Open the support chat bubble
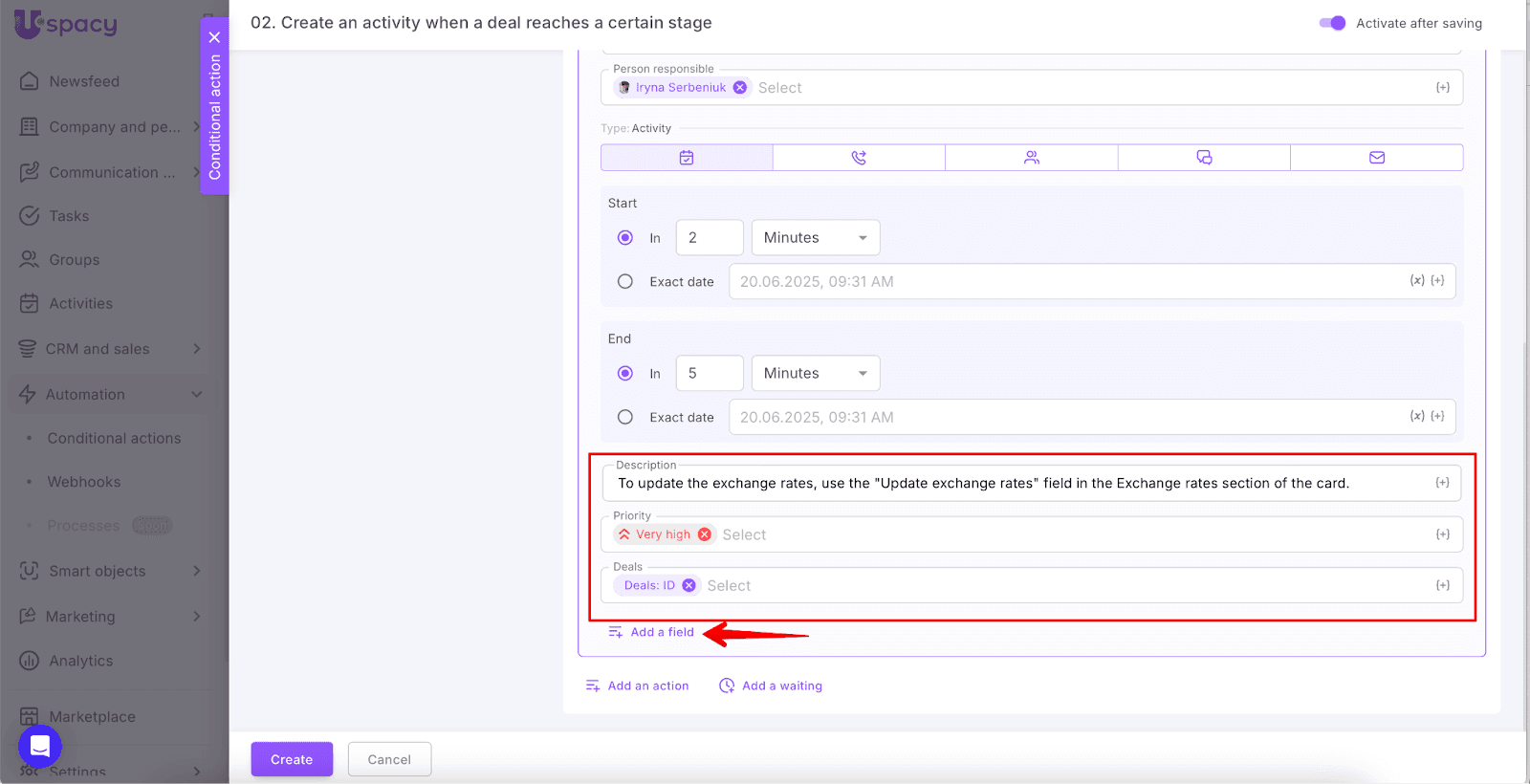The width and height of the screenshot is (1530, 784). pyautogui.click(x=40, y=746)
